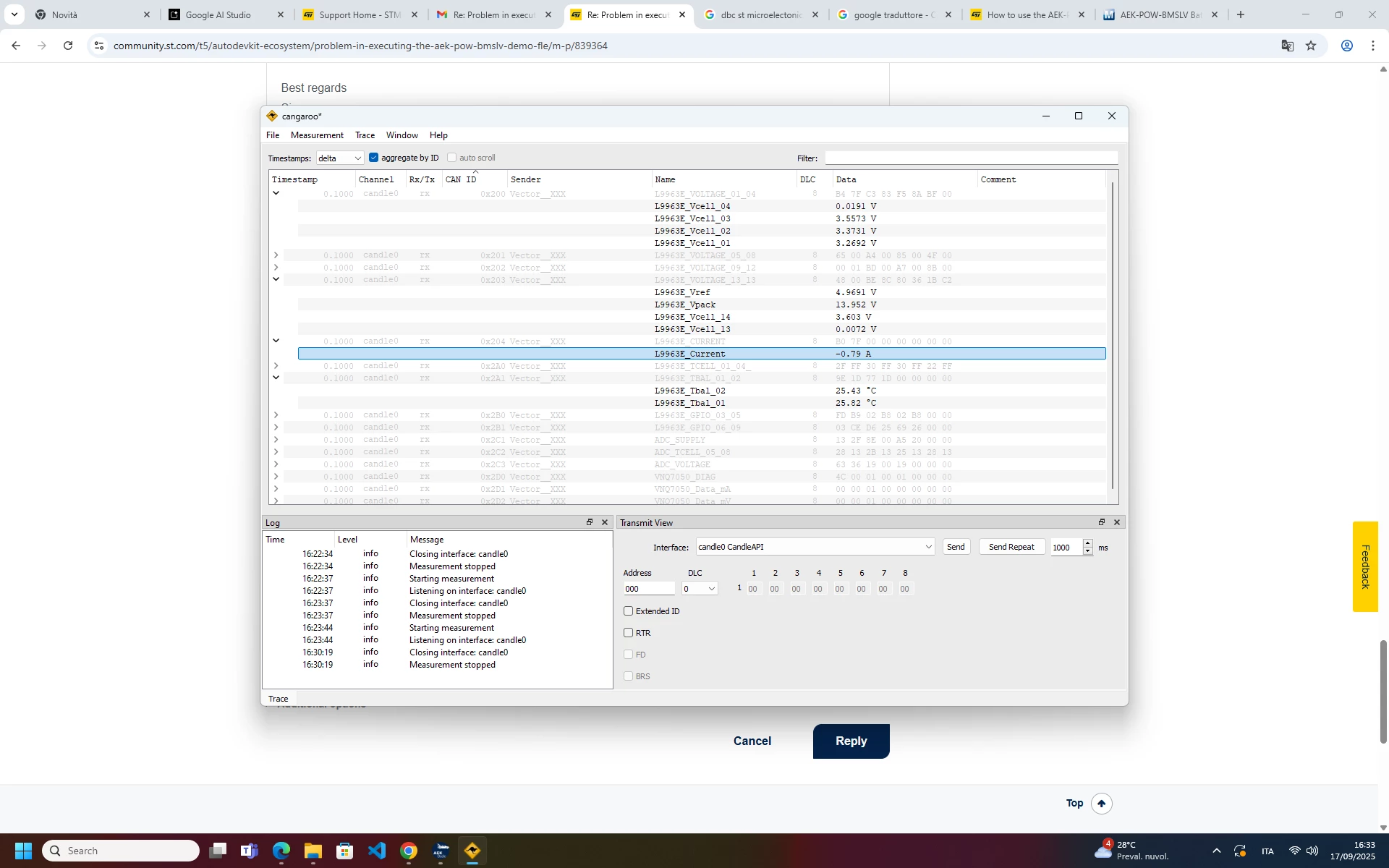Enable the Extended ID checkbox
The image size is (1389, 868).
(x=629, y=611)
